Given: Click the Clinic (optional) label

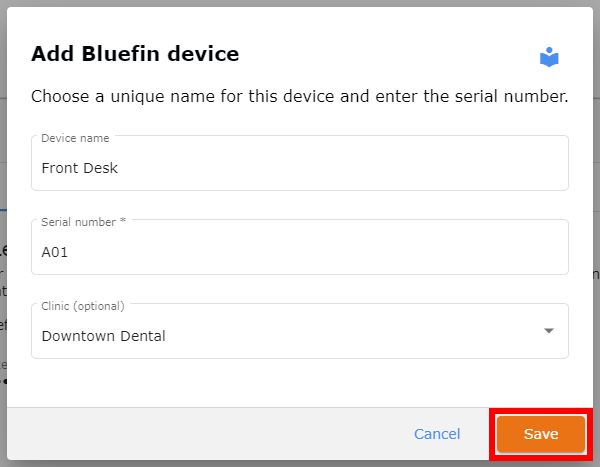Looking at the screenshot, I should (83, 306).
